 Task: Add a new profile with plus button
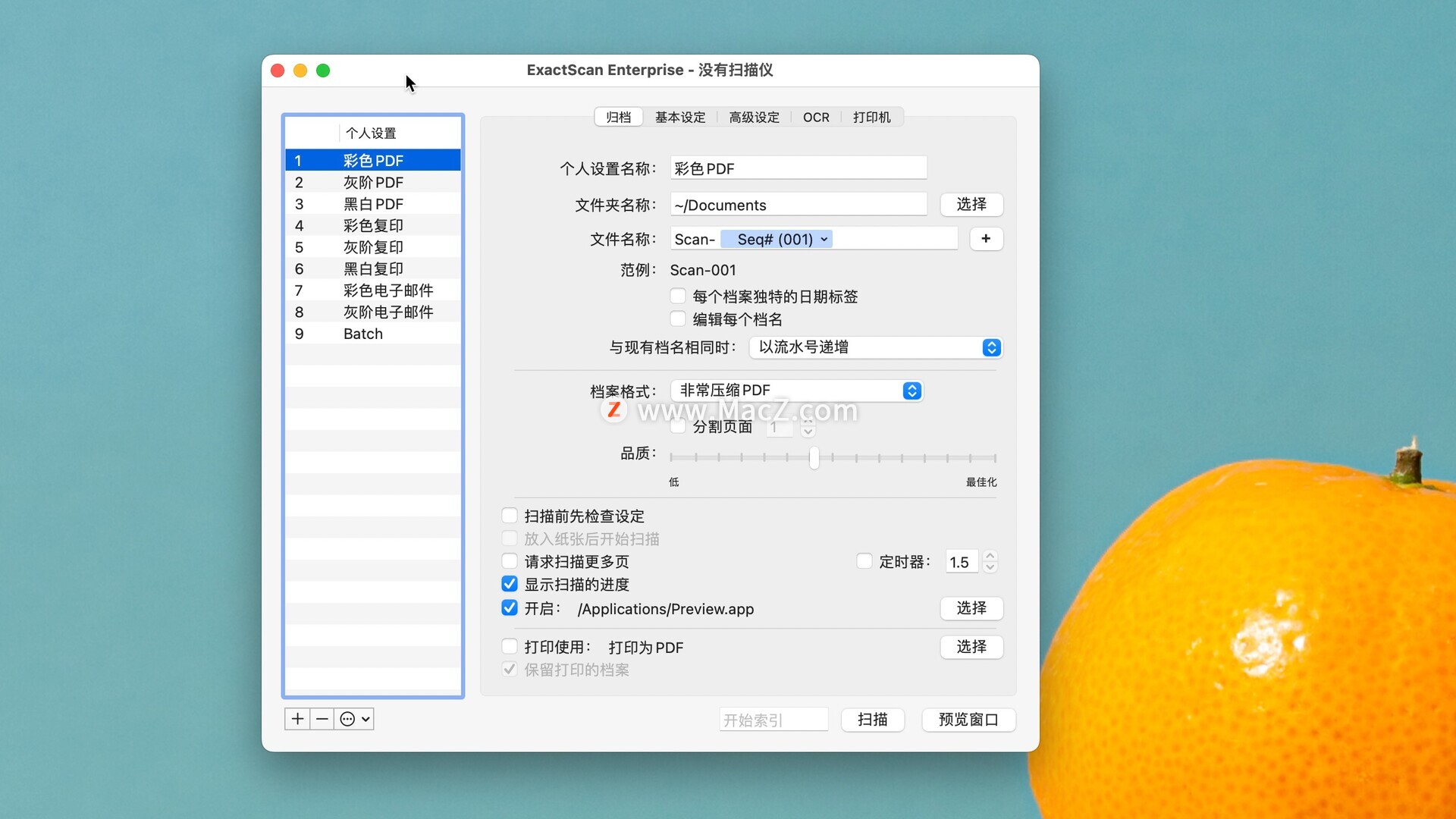[298, 719]
